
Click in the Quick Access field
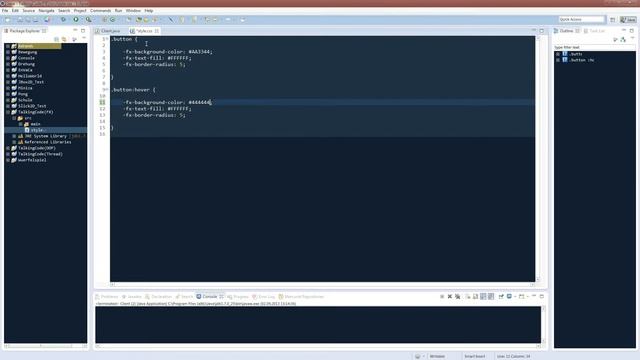[x=582, y=20]
